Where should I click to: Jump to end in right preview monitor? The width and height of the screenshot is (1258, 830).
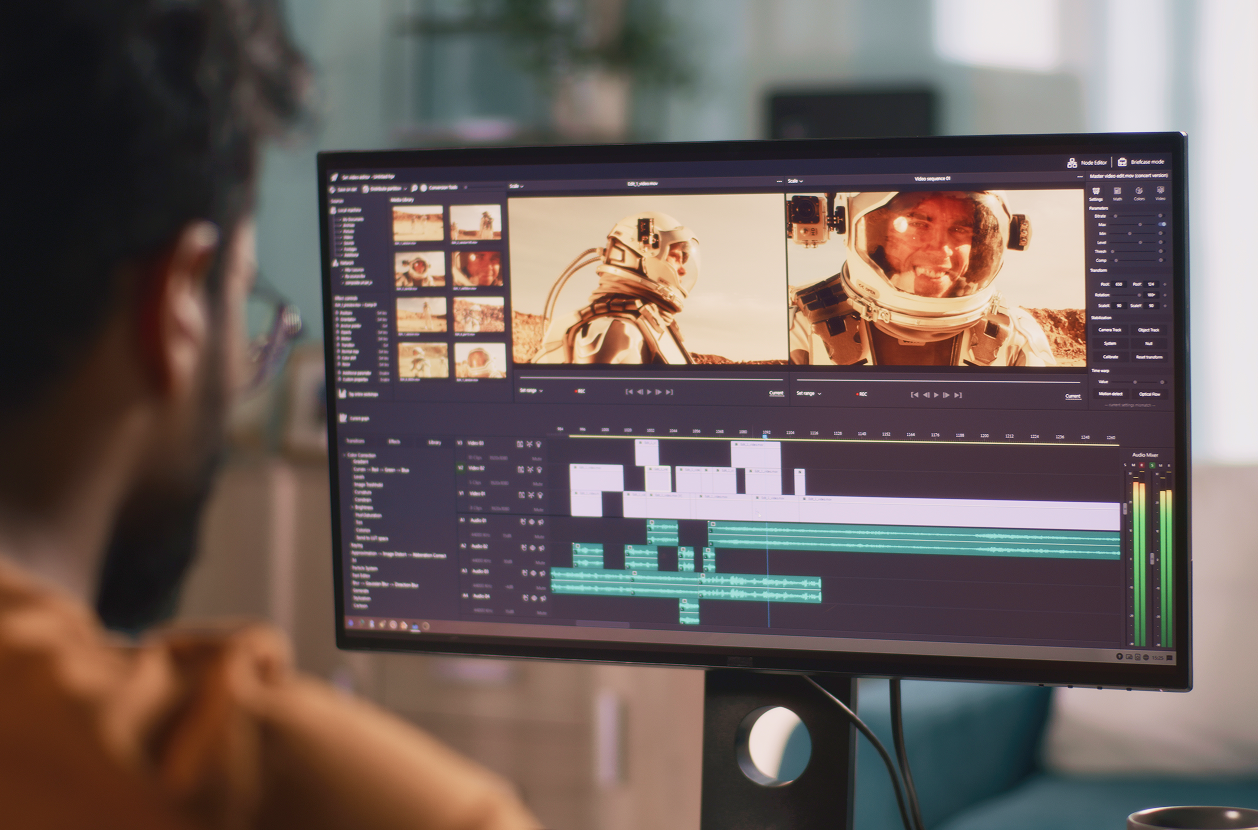click(958, 395)
